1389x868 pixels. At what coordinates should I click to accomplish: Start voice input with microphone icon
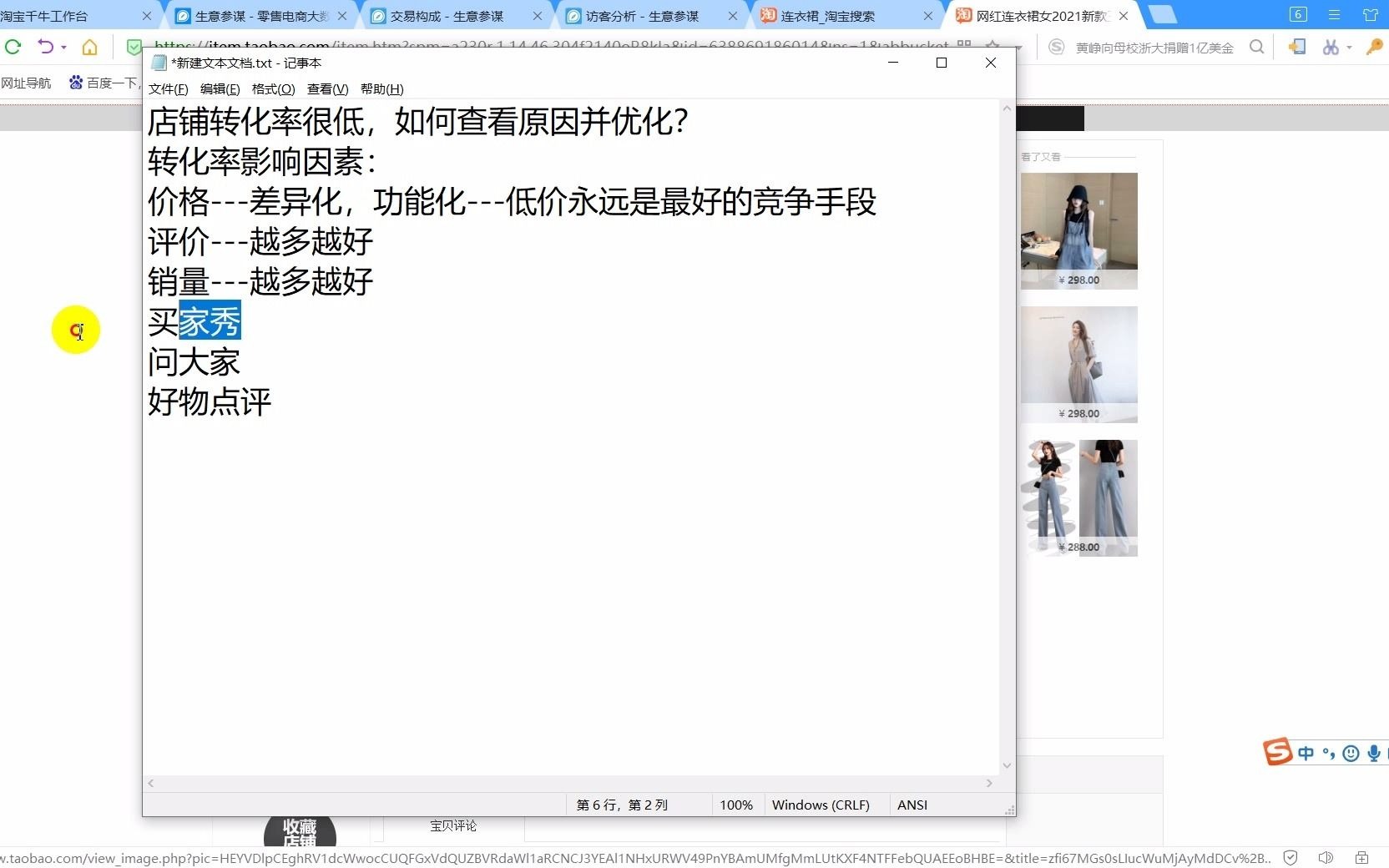[x=1373, y=754]
